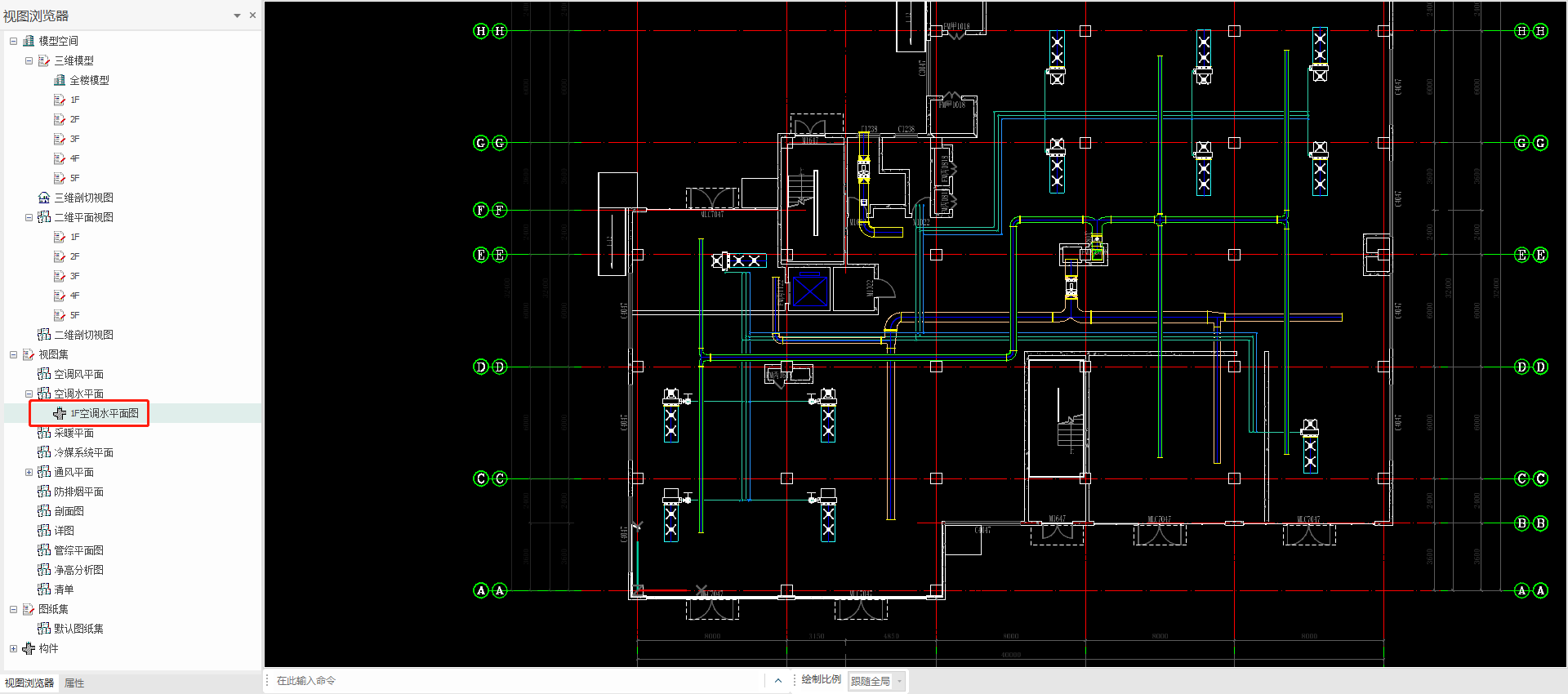This screenshot has height=694, width=1568.
Task: Expand the 通风平面 tree node
Action: pos(29,472)
